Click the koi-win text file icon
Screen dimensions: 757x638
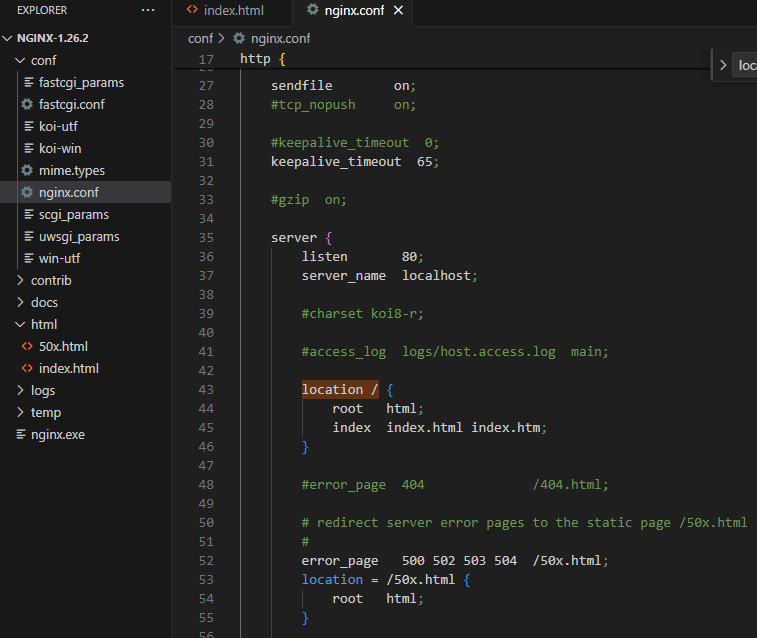[x=29, y=149]
